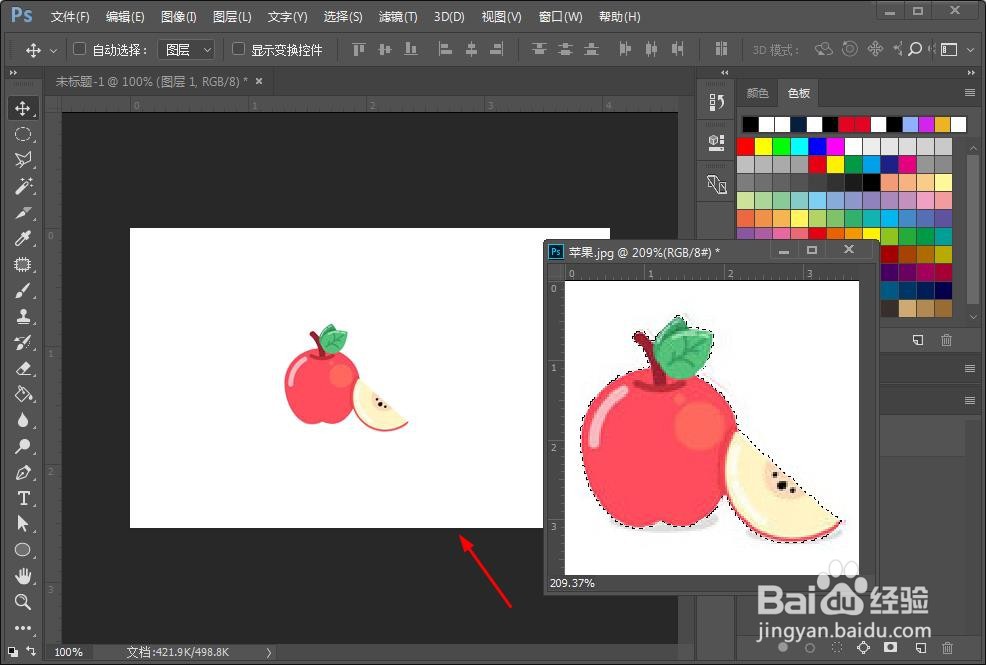Screen dimensions: 986x665
Task: Select the Hand tool
Action: click(x=23, y=576)
